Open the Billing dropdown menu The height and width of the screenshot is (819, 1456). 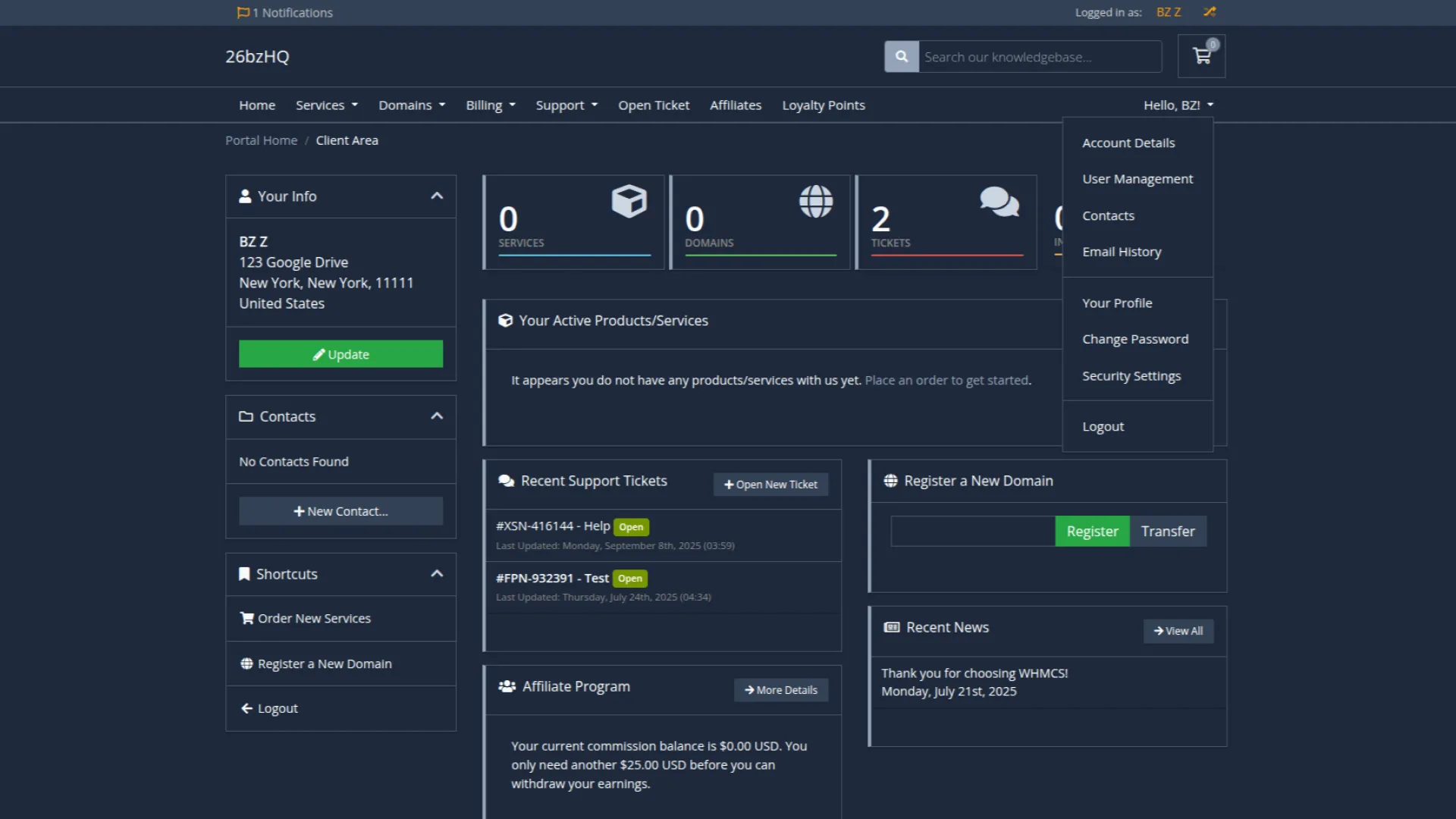490,105
